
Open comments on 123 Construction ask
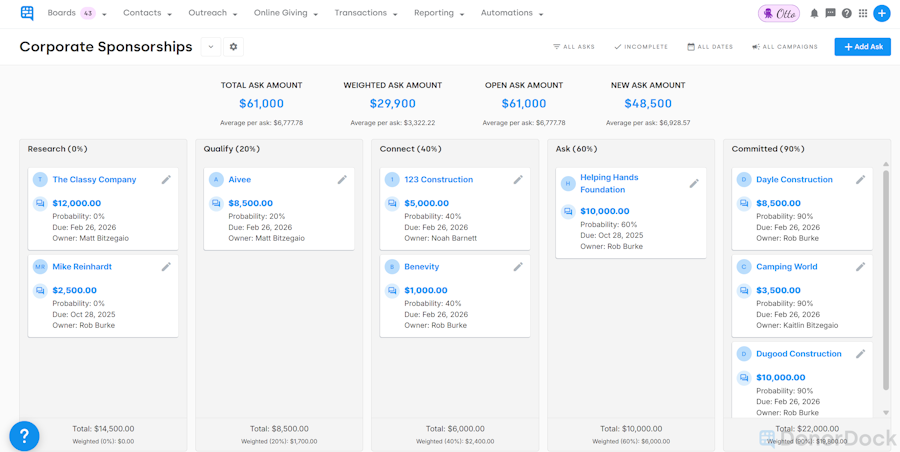(392, 203)
